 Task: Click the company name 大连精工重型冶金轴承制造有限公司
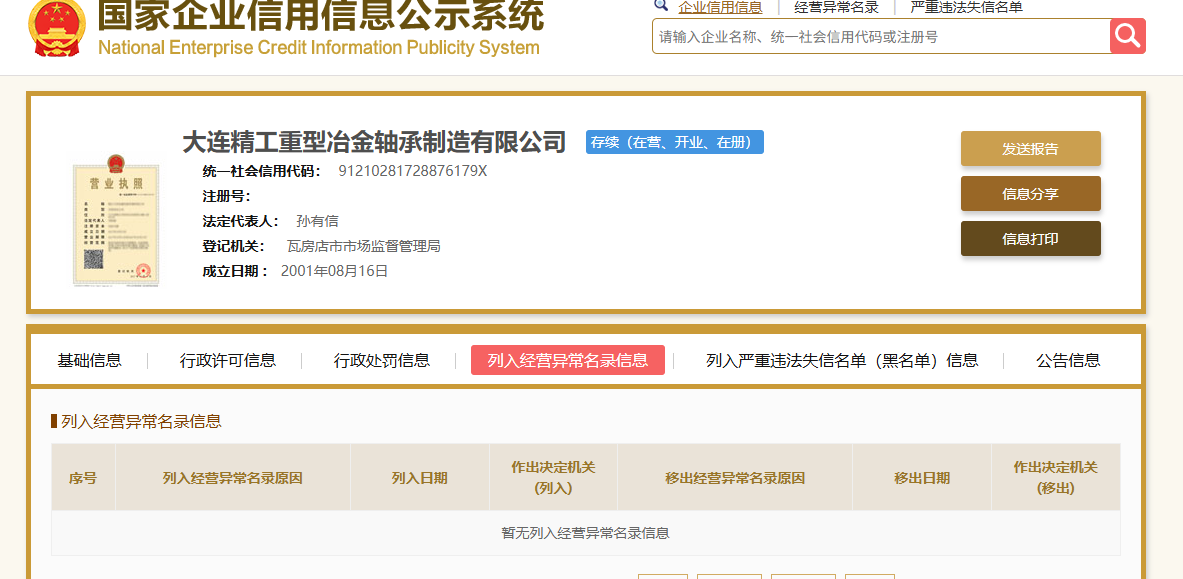[374, 142]
